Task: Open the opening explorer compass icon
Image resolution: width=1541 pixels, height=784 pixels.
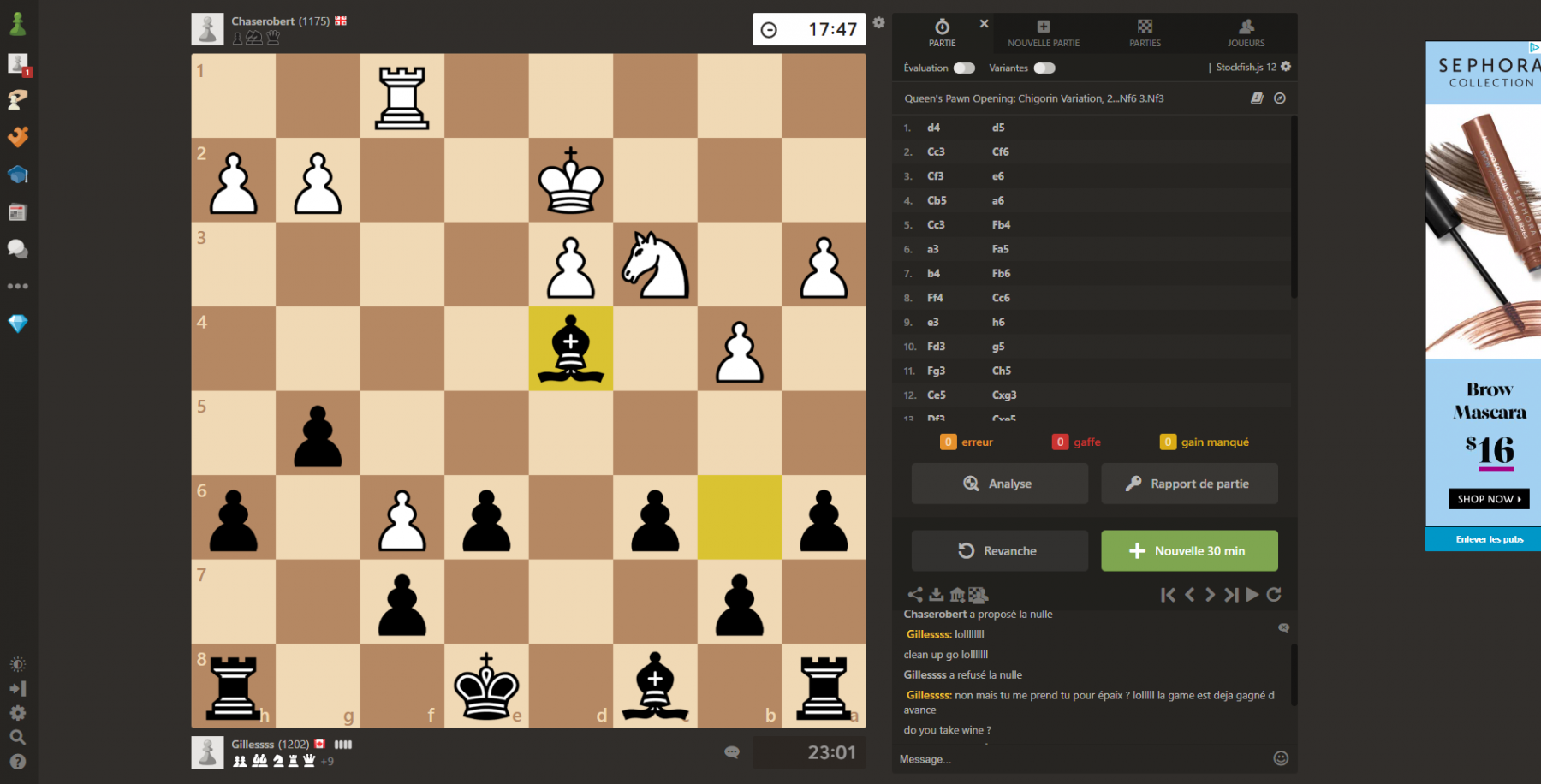Action: click(1280, 98)
